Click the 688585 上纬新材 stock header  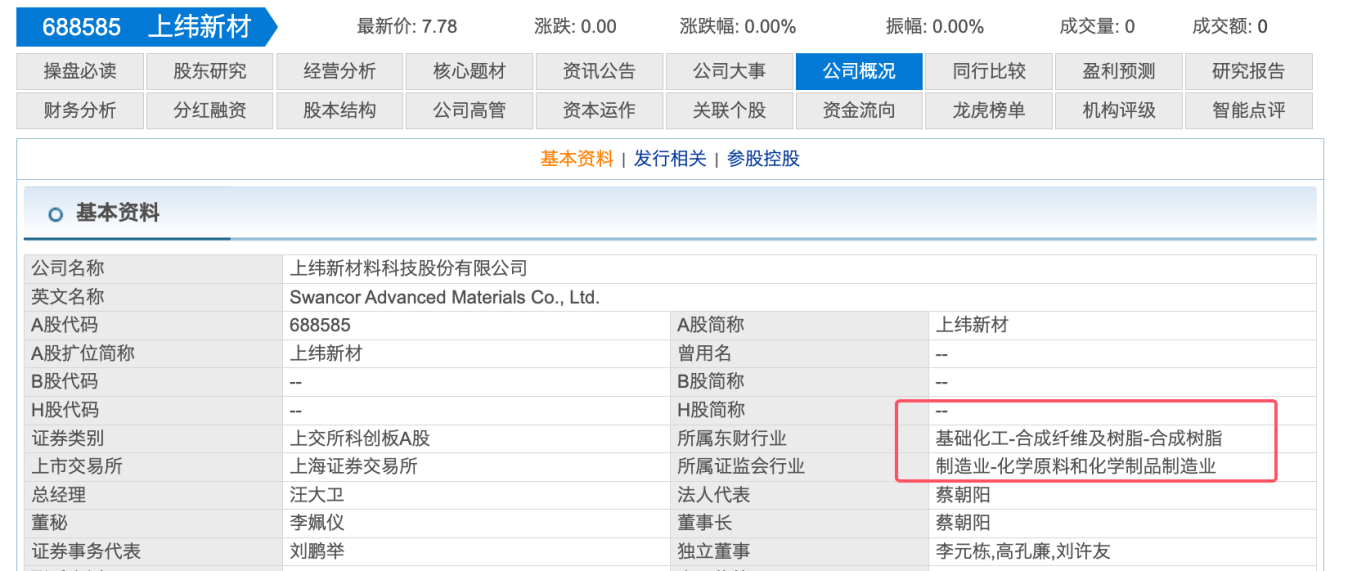pos(146,27)
